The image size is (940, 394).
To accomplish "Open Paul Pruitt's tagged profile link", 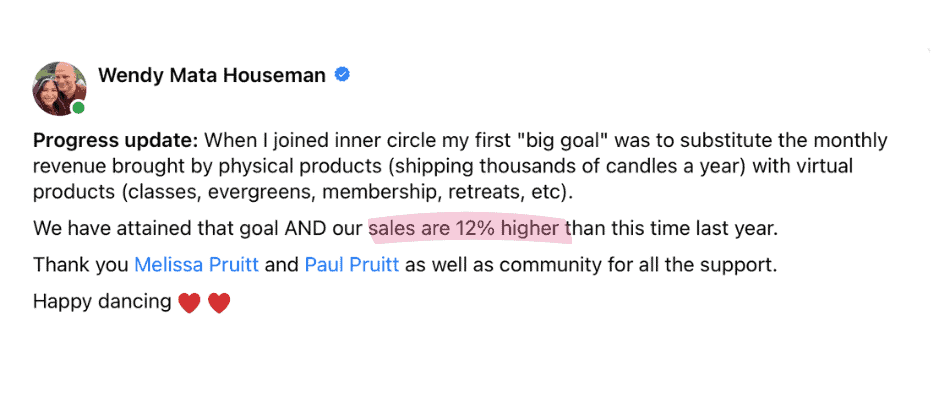I will point(352,264).
